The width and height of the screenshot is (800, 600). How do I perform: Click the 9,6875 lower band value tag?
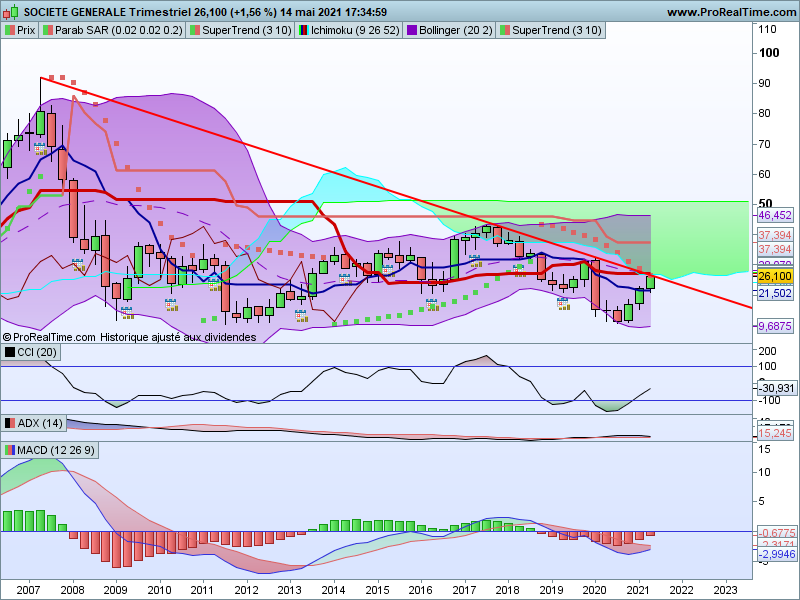tap(774, 326)
